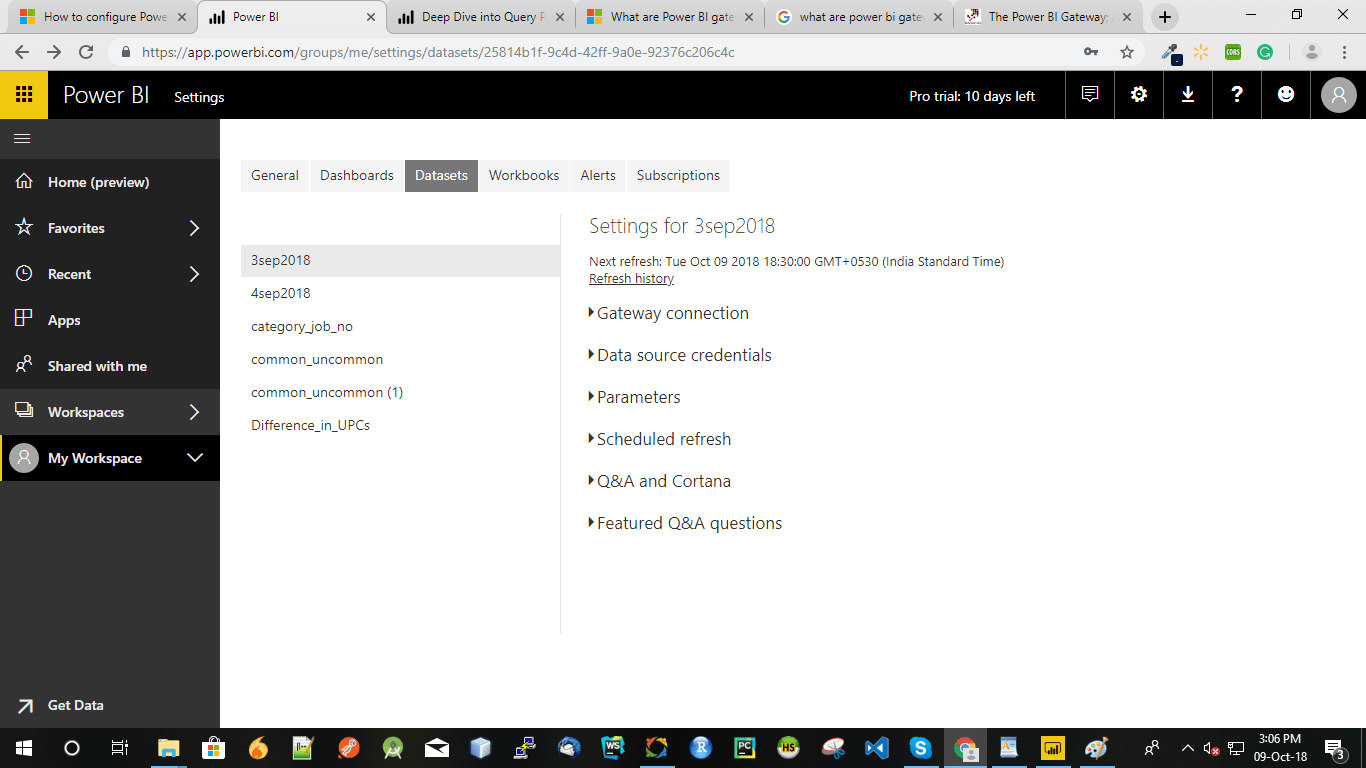Screen dimensions: 1366x768
Task: Select the 3sep2018 dataset row
Action: (x=400, y=260)
